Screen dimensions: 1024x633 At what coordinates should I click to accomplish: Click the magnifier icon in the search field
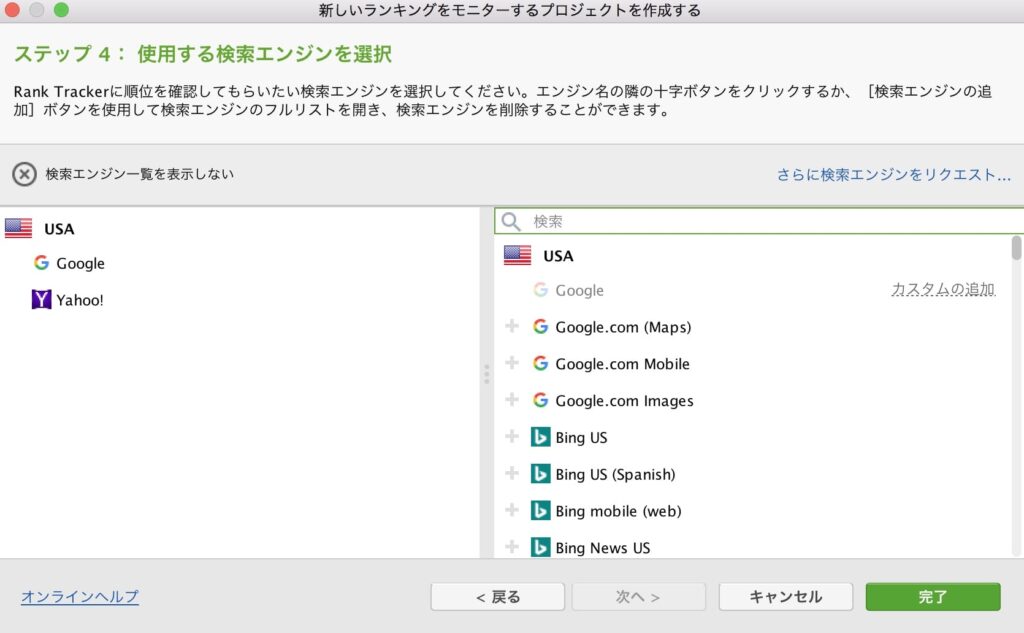pos(511,221)
